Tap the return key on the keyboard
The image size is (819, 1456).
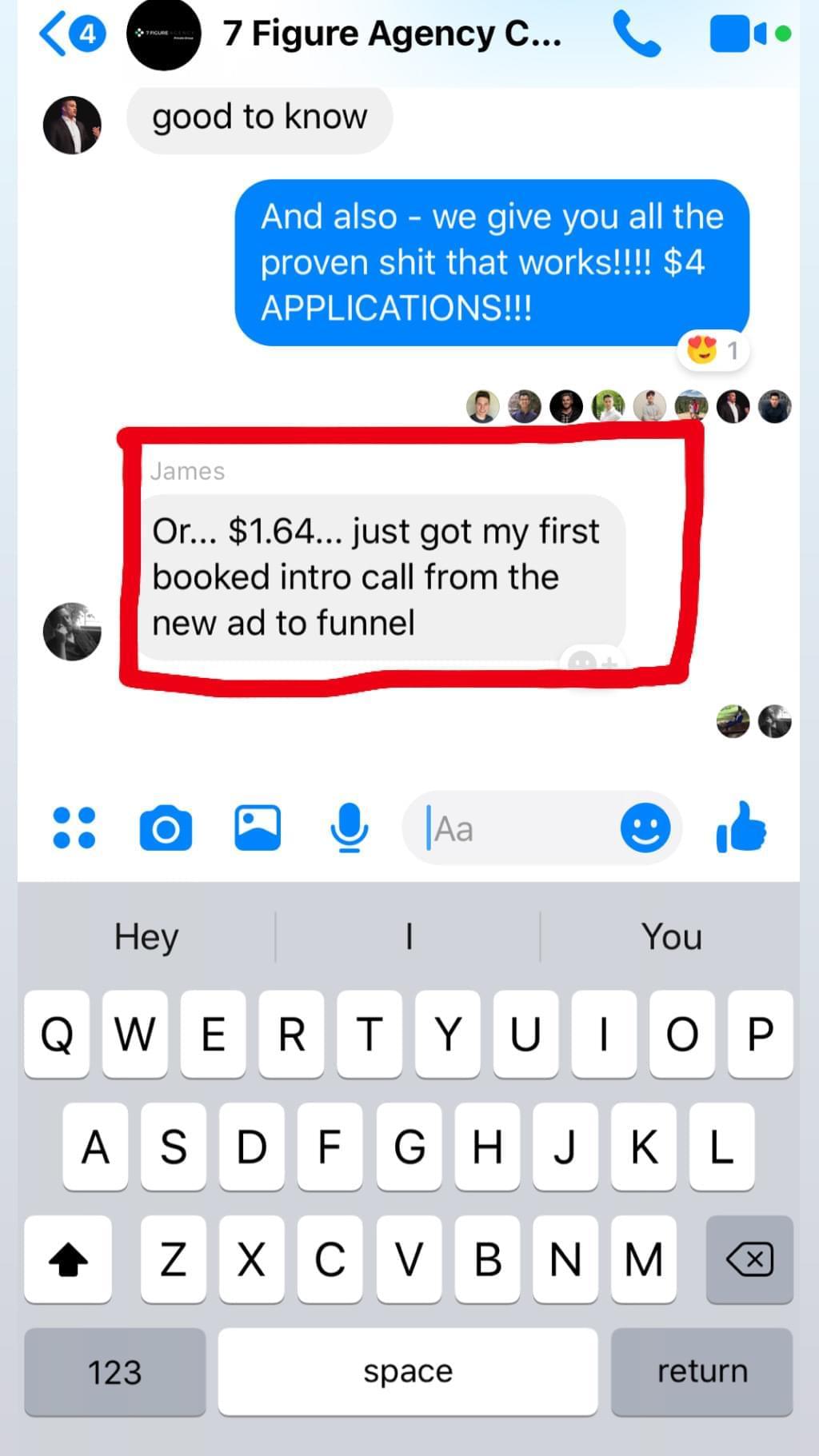[702, 1371]
